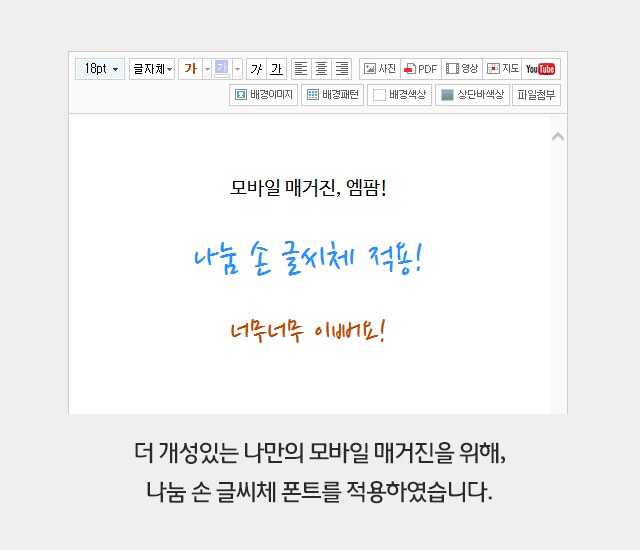Viewport: 640px width, 550px height.
Task: Attach a file with 파일첨부
Action: pyautogui.click(x=536, y=95)
